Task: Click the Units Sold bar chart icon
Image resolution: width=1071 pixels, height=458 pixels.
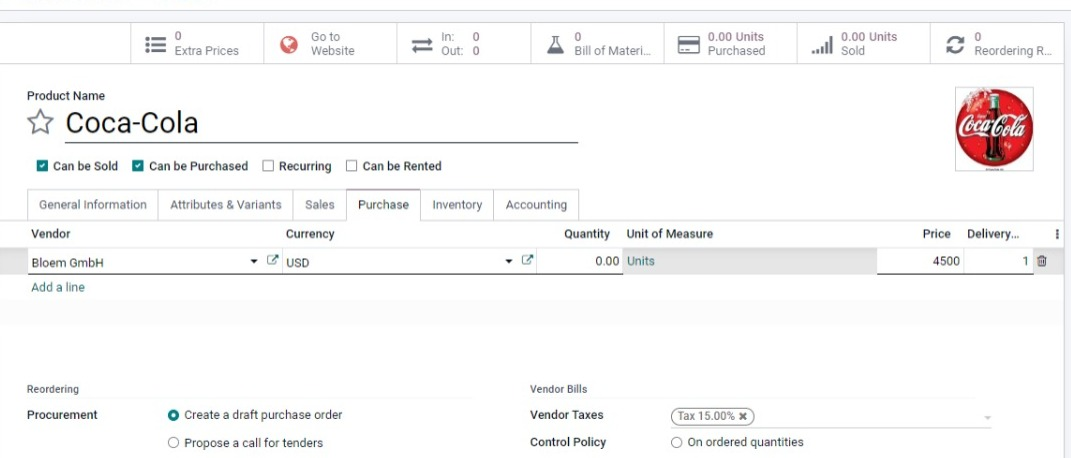Action: [x=822, y=45]
